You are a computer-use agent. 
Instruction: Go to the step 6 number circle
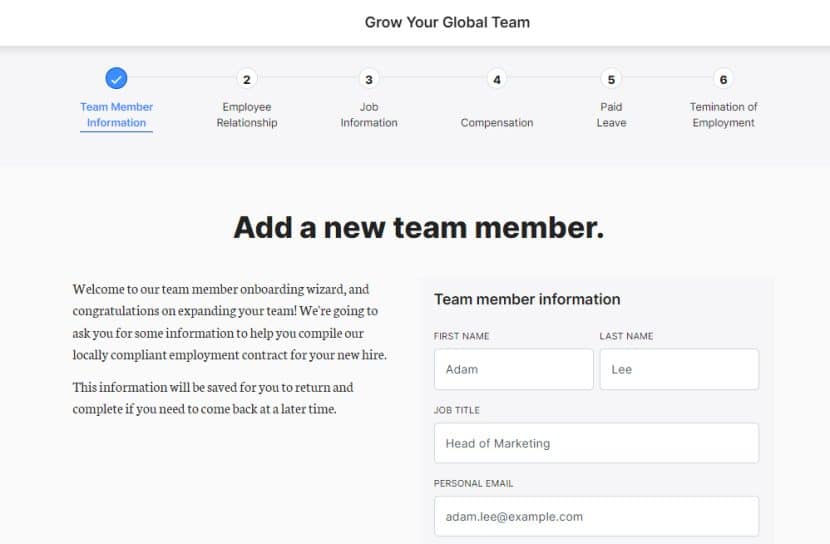tap(723, 79)
